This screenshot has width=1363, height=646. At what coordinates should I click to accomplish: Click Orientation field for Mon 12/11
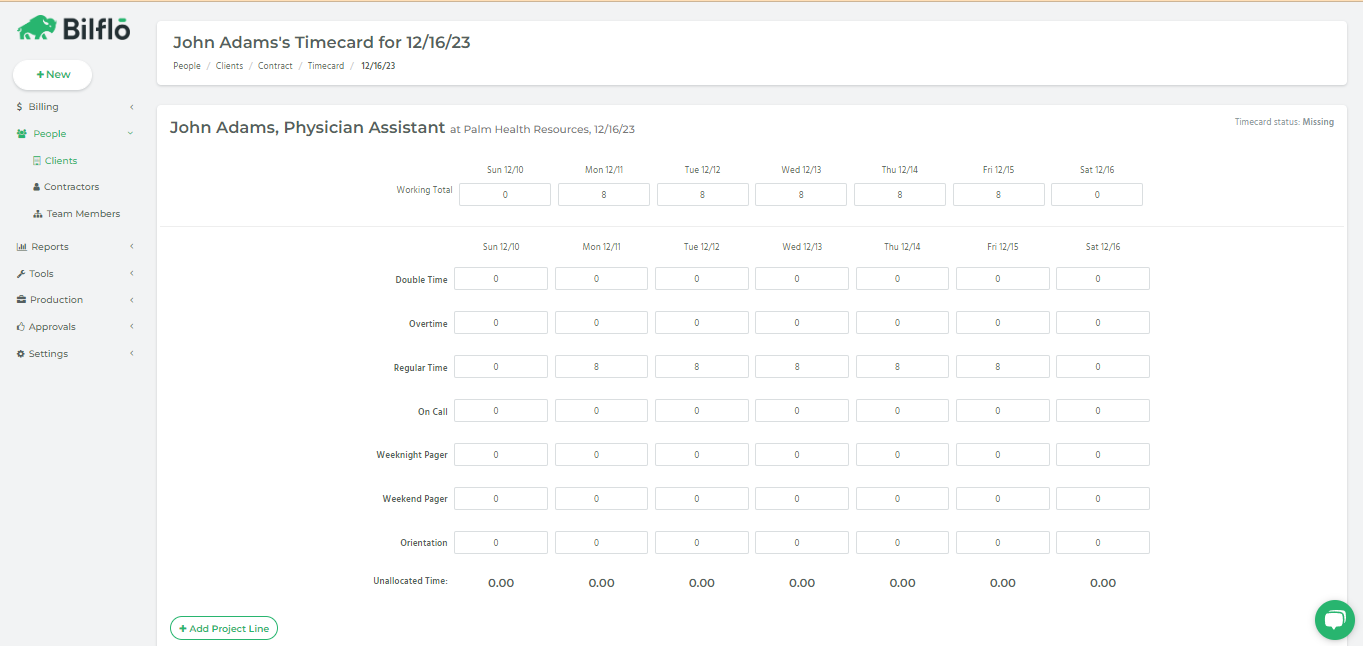(x=601, y=543)
